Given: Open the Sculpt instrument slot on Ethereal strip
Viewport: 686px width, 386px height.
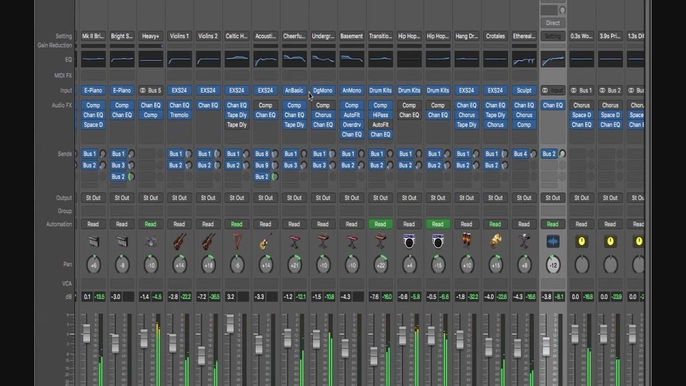Looking at the screenshot, I should tap(524, 91).
